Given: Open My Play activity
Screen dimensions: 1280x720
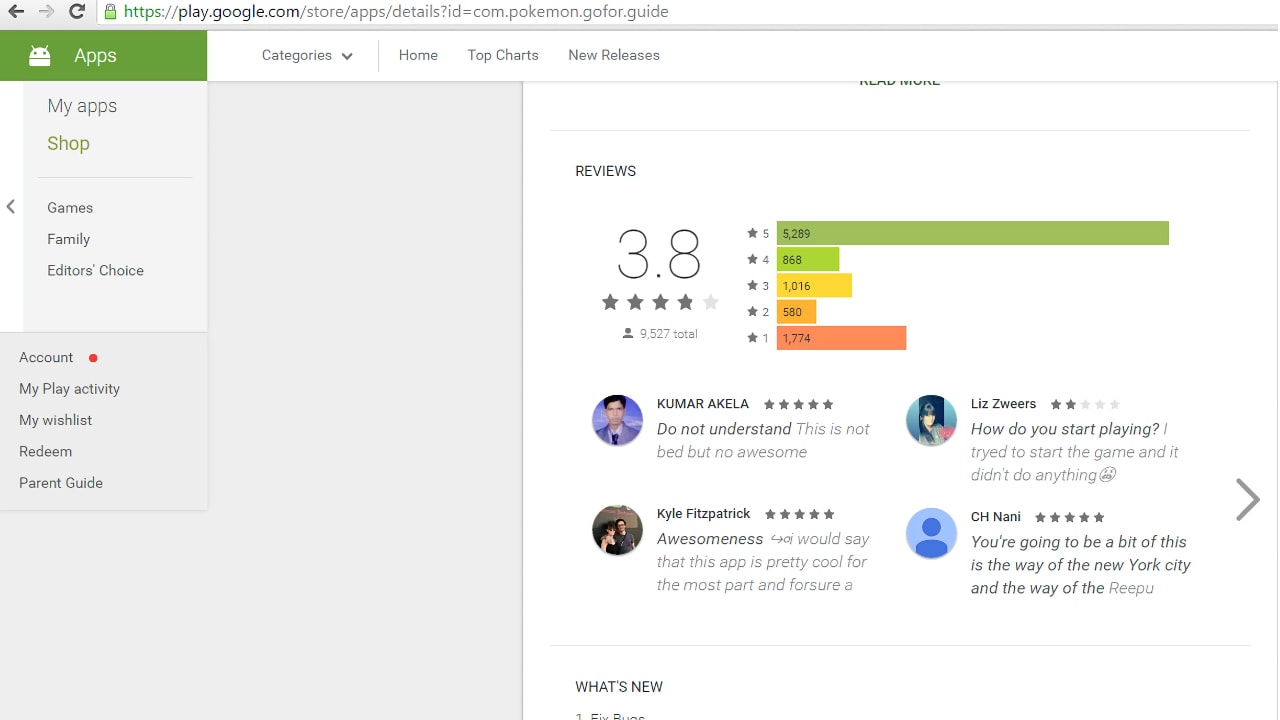Looking at the screenshot, I should click(x=69, y=389).
